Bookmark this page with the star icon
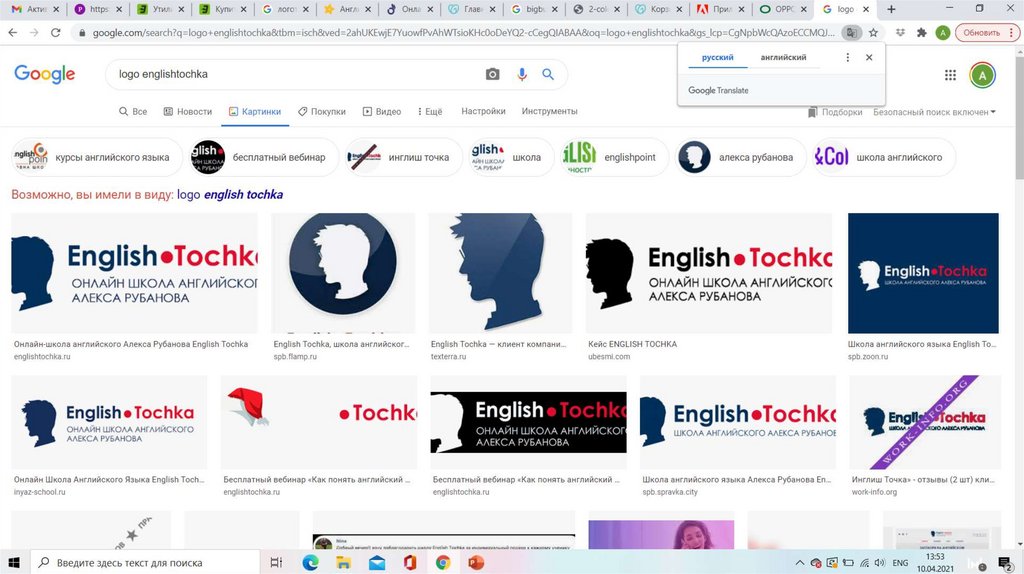This screenshot has height=574, width=1024. pos(873,32)
